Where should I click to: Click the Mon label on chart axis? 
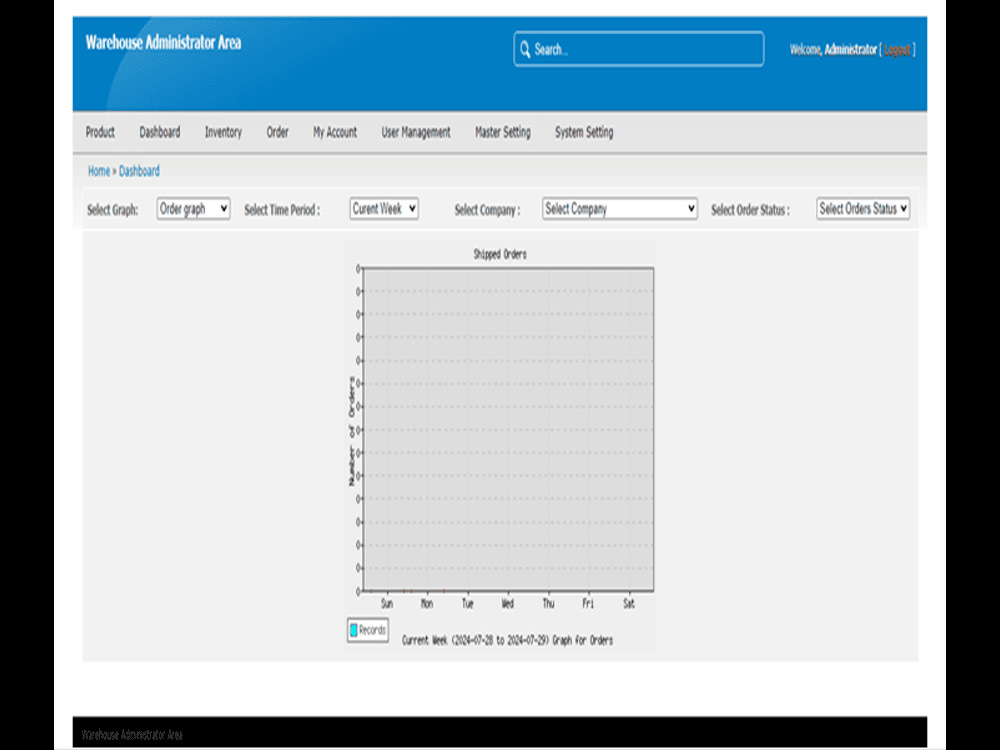(427, 603)
